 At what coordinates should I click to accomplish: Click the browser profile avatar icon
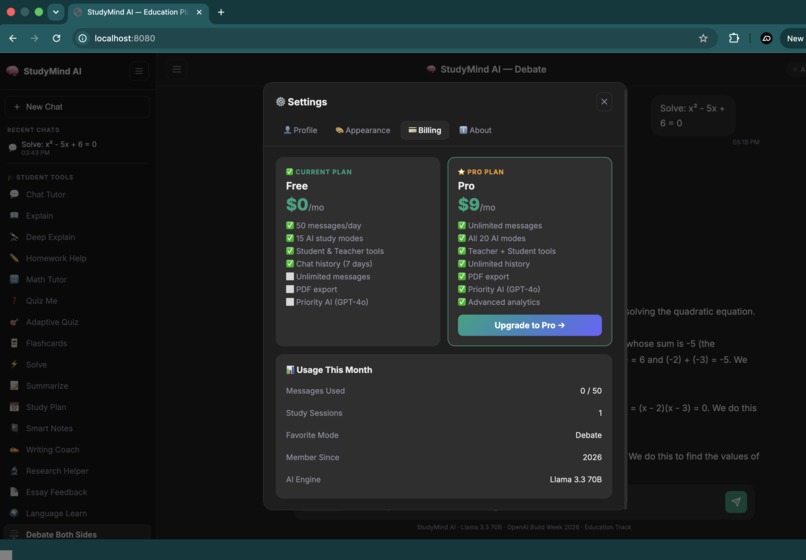766,38
